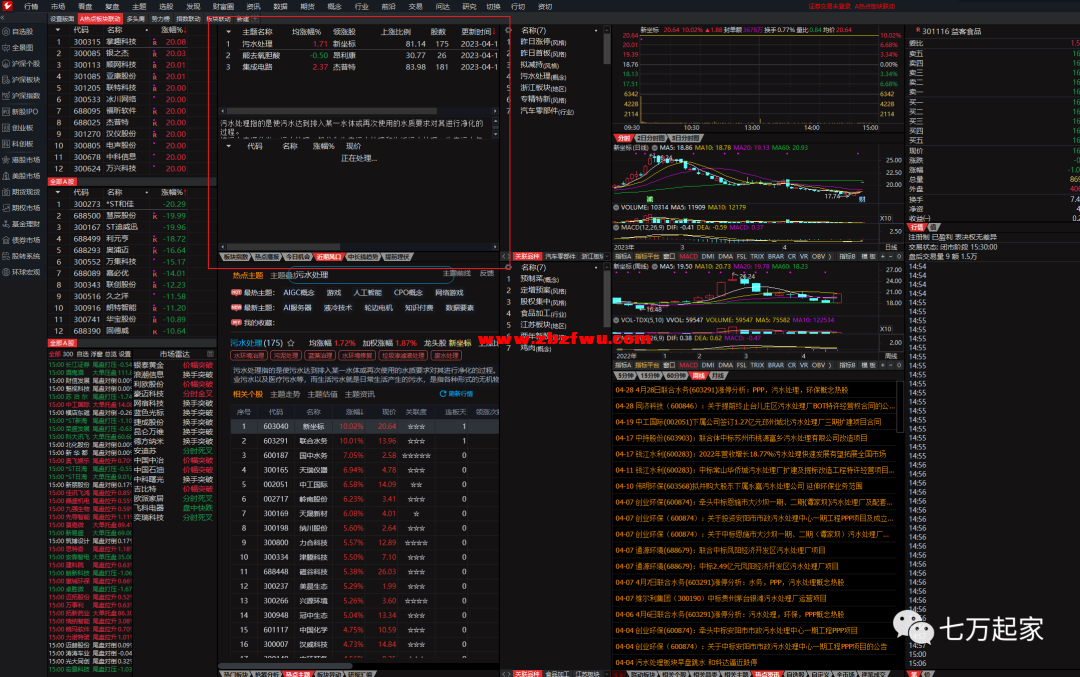Open the AI服务器 latest theme link
Viewport: 1080px width, 677px height.
[x=297, y=308]
